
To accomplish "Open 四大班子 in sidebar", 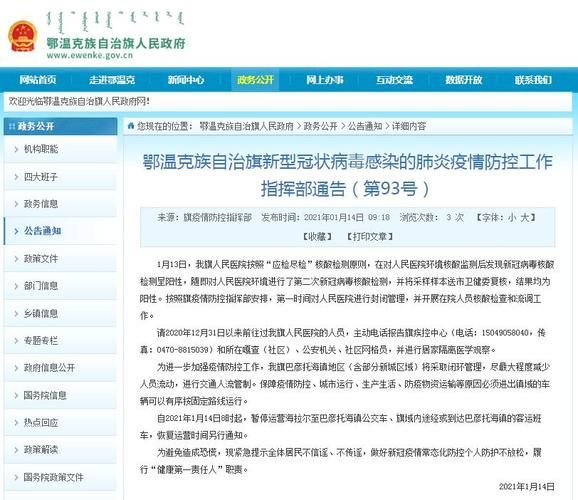I will click(41, 177).
